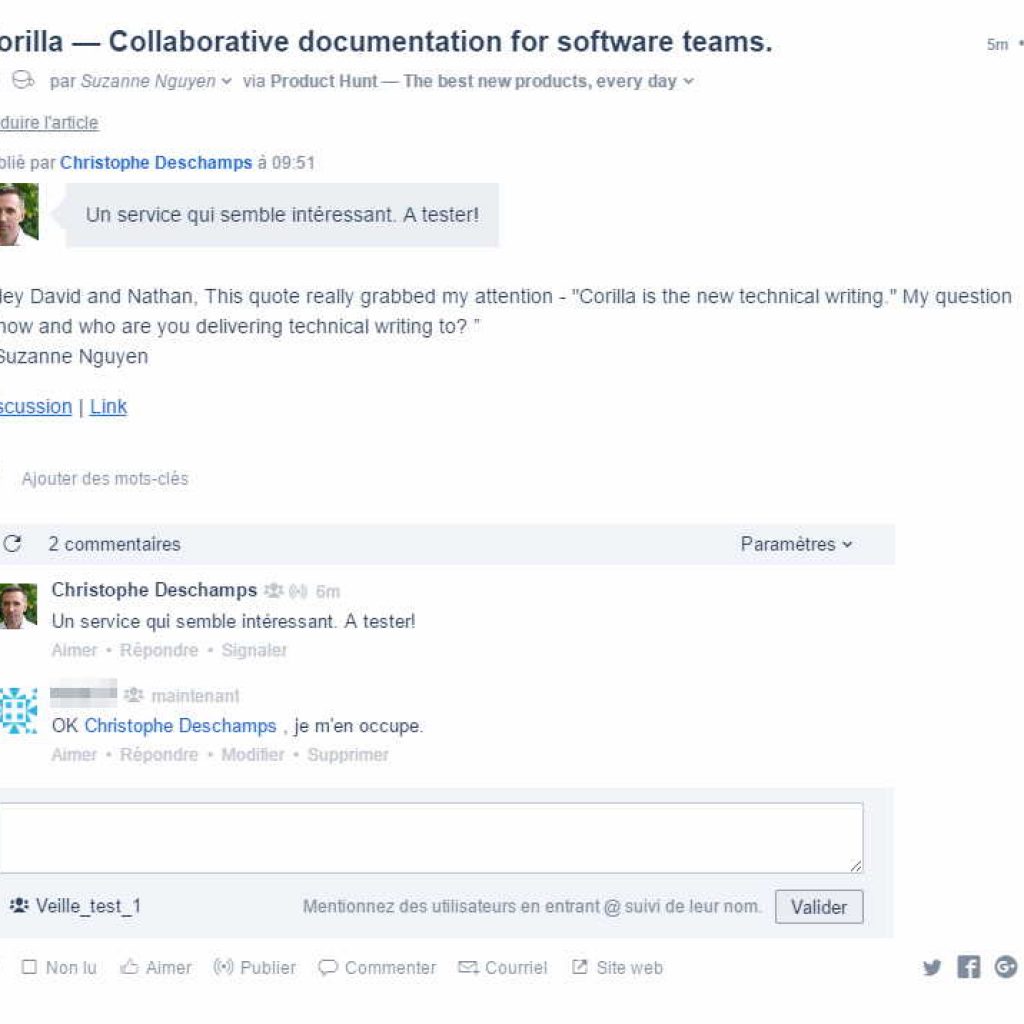Click Aimer under Christophe's comment
The height and width of the screenshot is (1024, 1024).
coord(74,650)
